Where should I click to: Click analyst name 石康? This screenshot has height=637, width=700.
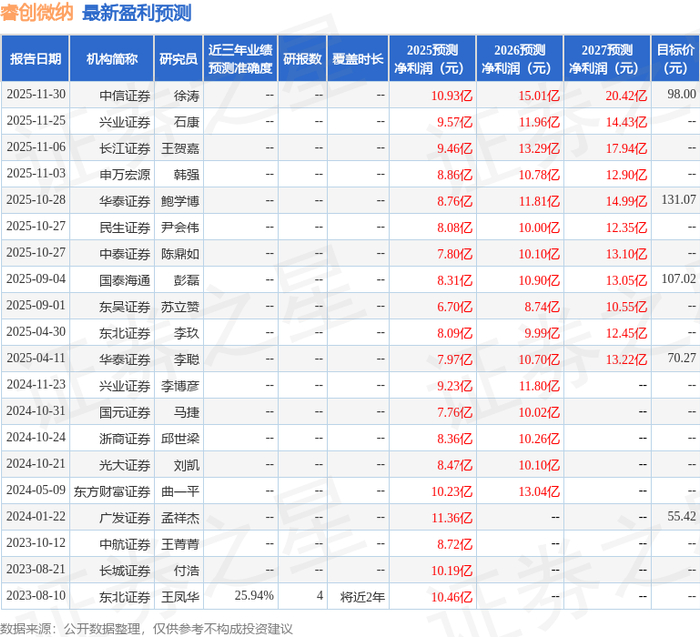click(186, 122)
